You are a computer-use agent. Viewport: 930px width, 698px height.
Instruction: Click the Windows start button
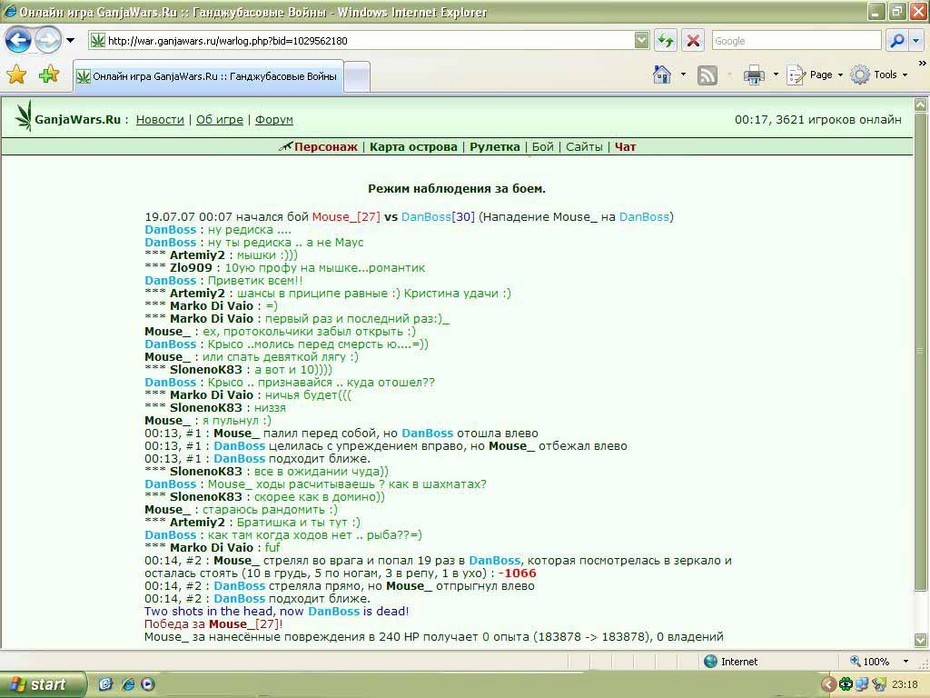point(43,684)
